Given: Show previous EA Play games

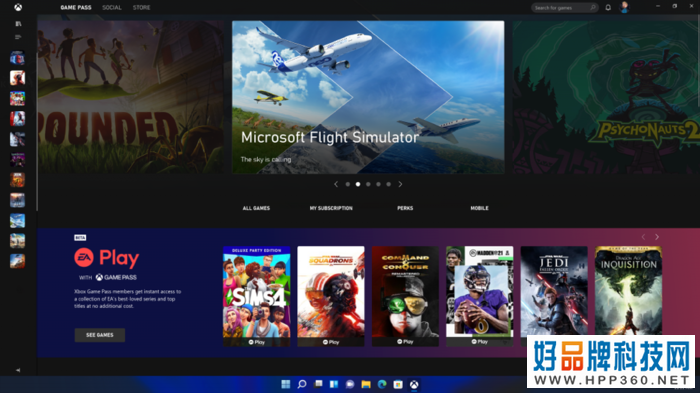Looking at the screenshot, I should tap(643, 237).
